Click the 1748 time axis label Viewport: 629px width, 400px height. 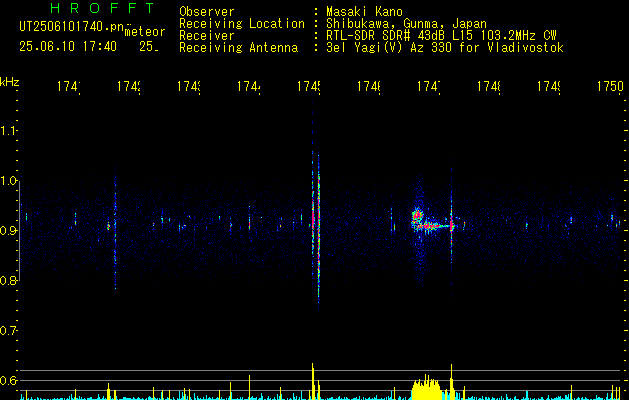[489, 86]
